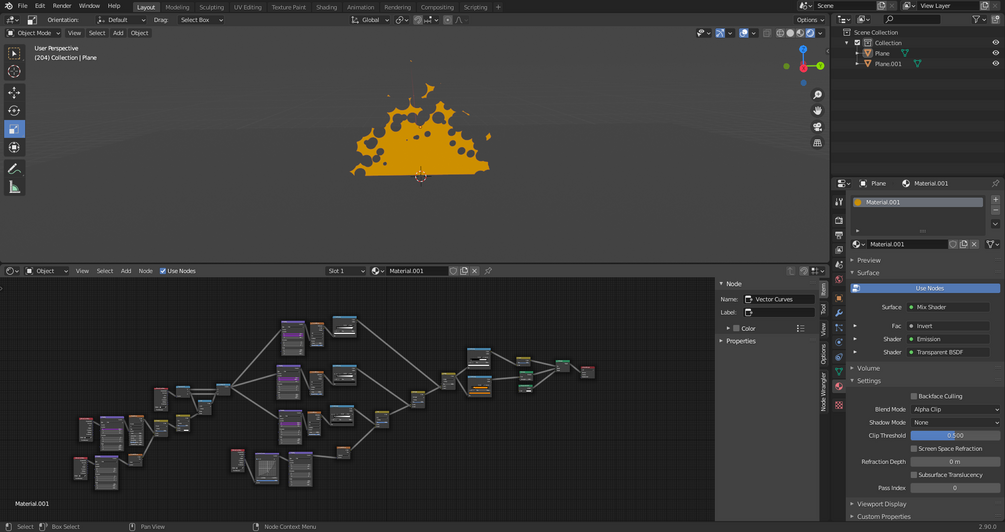Open the Blend Mode dropdown

pyautogui.click(x=954, y=409)
